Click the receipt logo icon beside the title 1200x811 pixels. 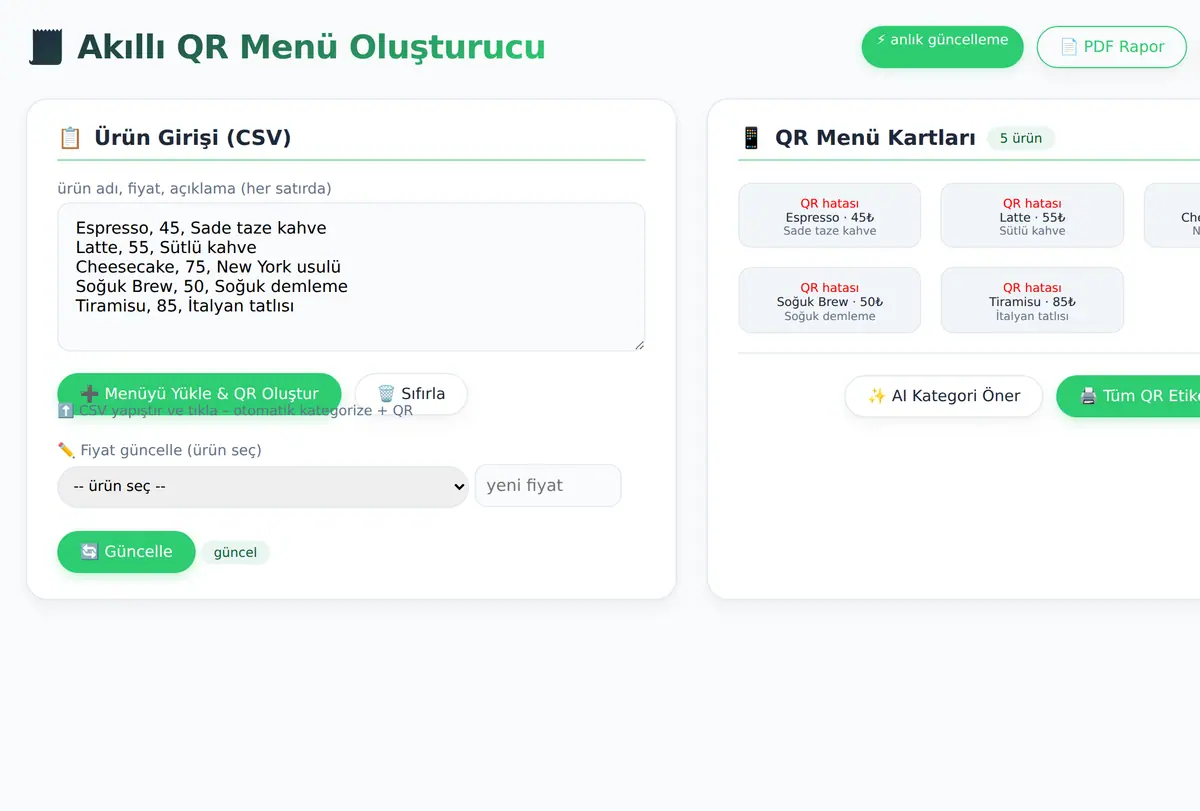[46, 47]
